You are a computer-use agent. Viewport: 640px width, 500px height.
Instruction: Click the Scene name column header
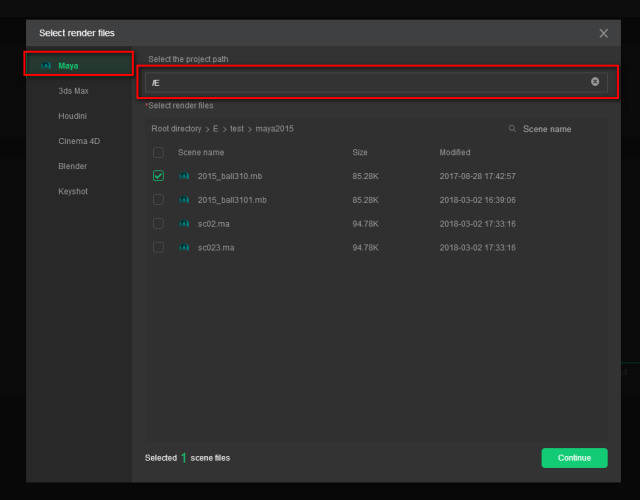click(x=201, y=152)
